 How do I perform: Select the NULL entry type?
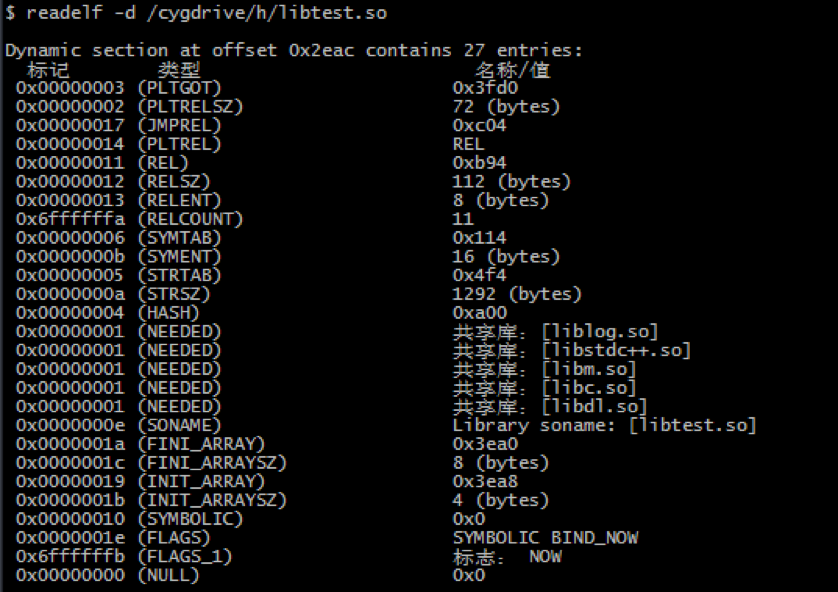[x=168, y=575]
